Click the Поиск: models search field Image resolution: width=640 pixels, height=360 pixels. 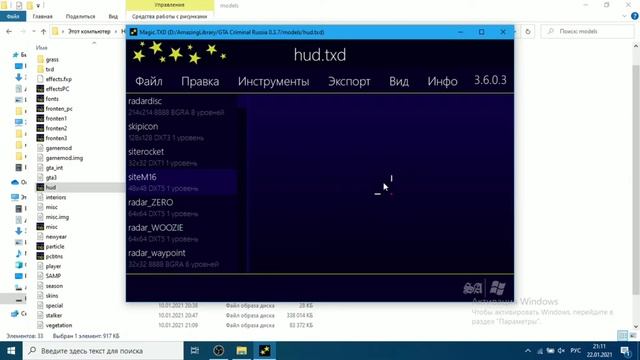[588, 31]
